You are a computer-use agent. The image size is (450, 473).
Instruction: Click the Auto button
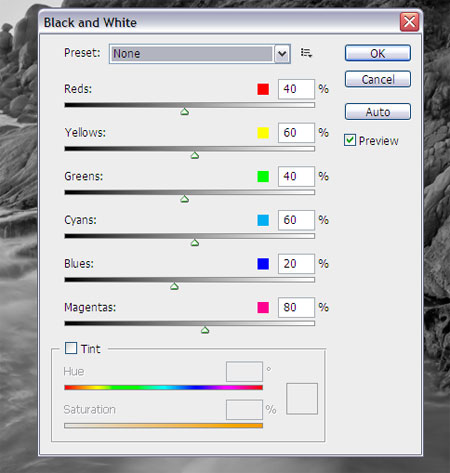378,112
